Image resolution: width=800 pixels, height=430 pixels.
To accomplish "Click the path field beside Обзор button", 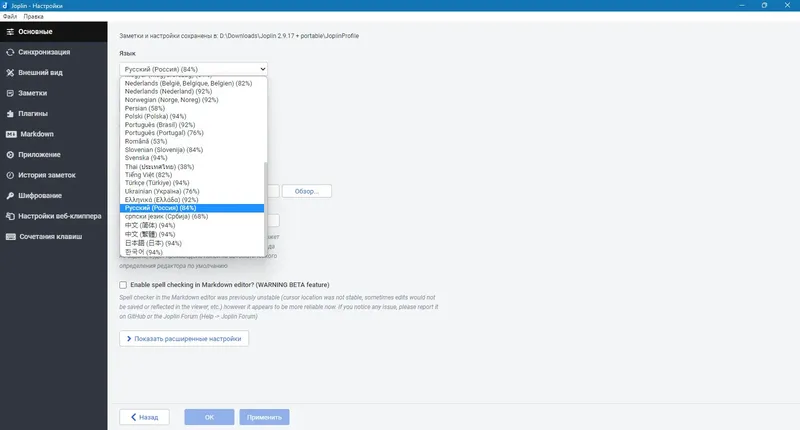I will pos(273,191).
